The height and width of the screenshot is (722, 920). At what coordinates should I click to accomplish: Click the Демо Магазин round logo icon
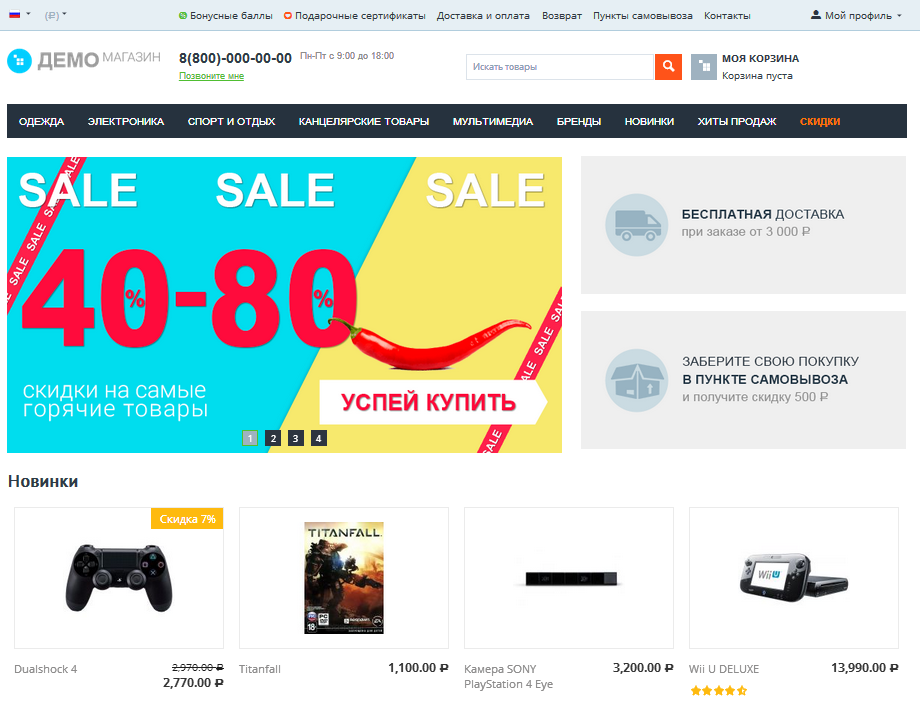(x=19, y=61)
